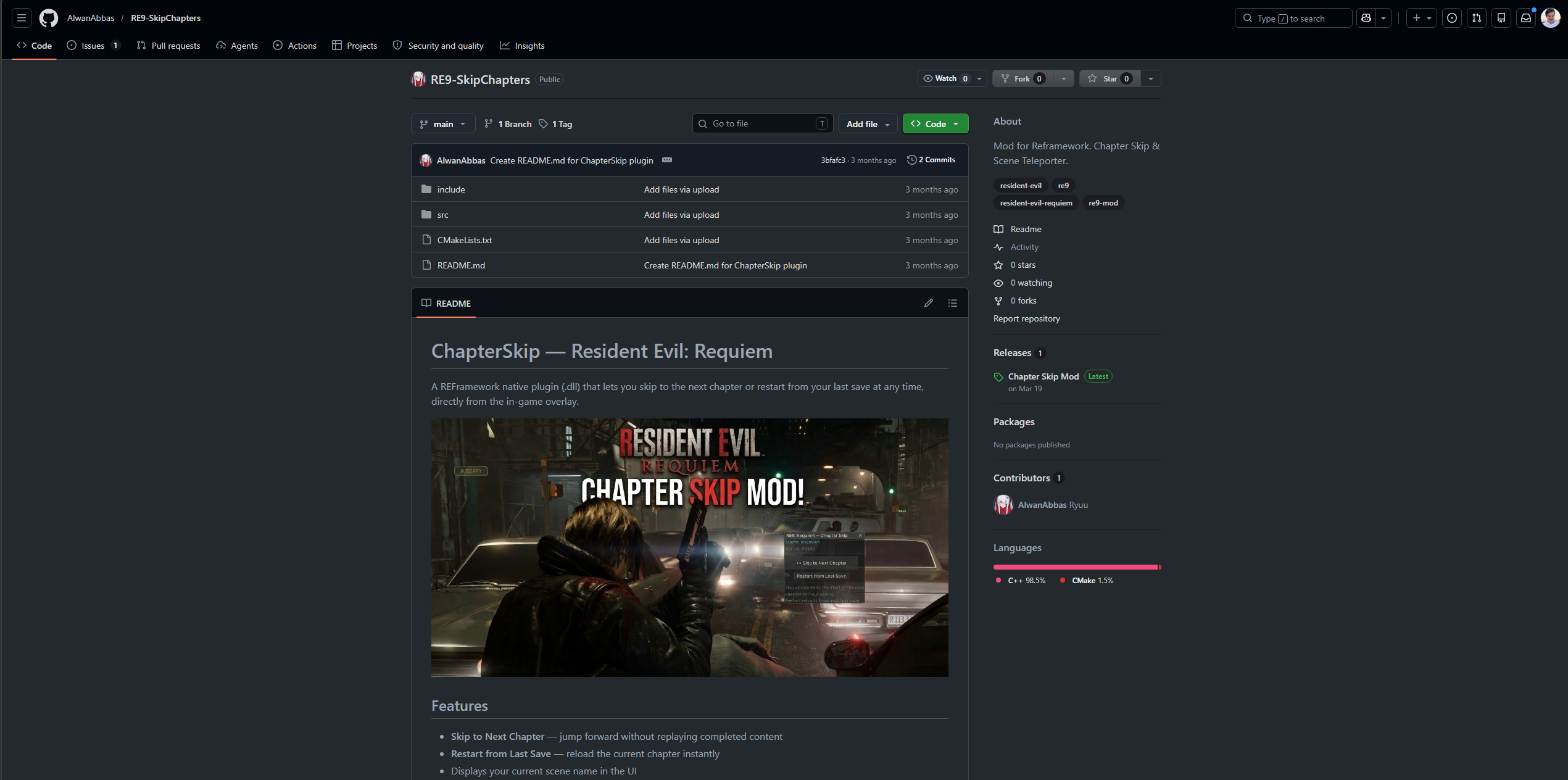Expand the Star lists dropdown arrow

(1151, 78)
